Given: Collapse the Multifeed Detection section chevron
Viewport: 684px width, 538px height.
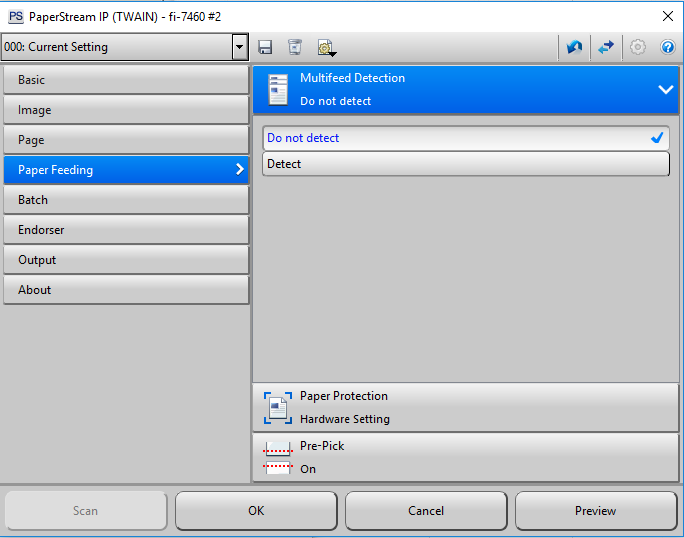Looking at the screenshot, I should tap(666, 89).
